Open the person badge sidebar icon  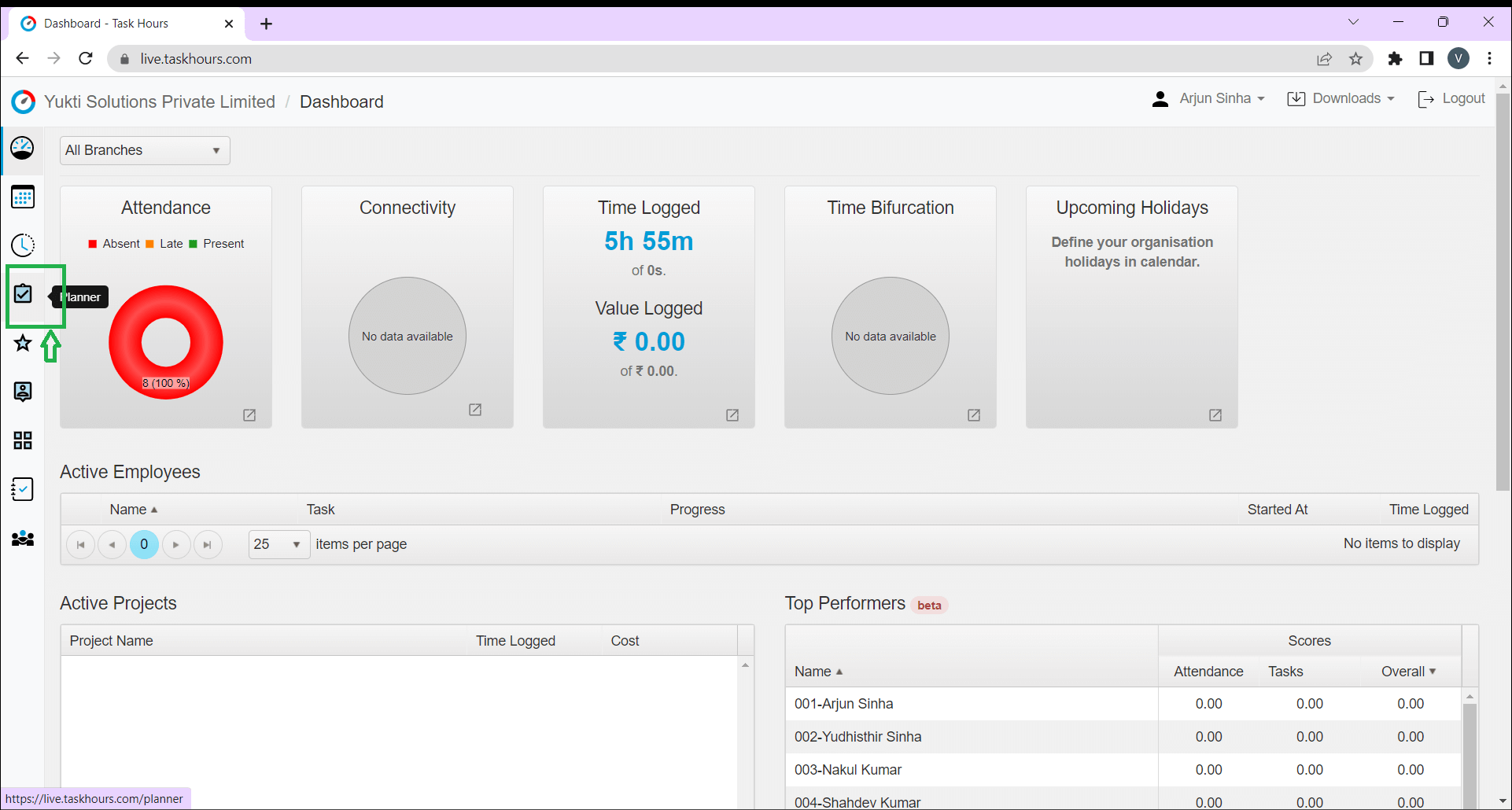[23, 392]
